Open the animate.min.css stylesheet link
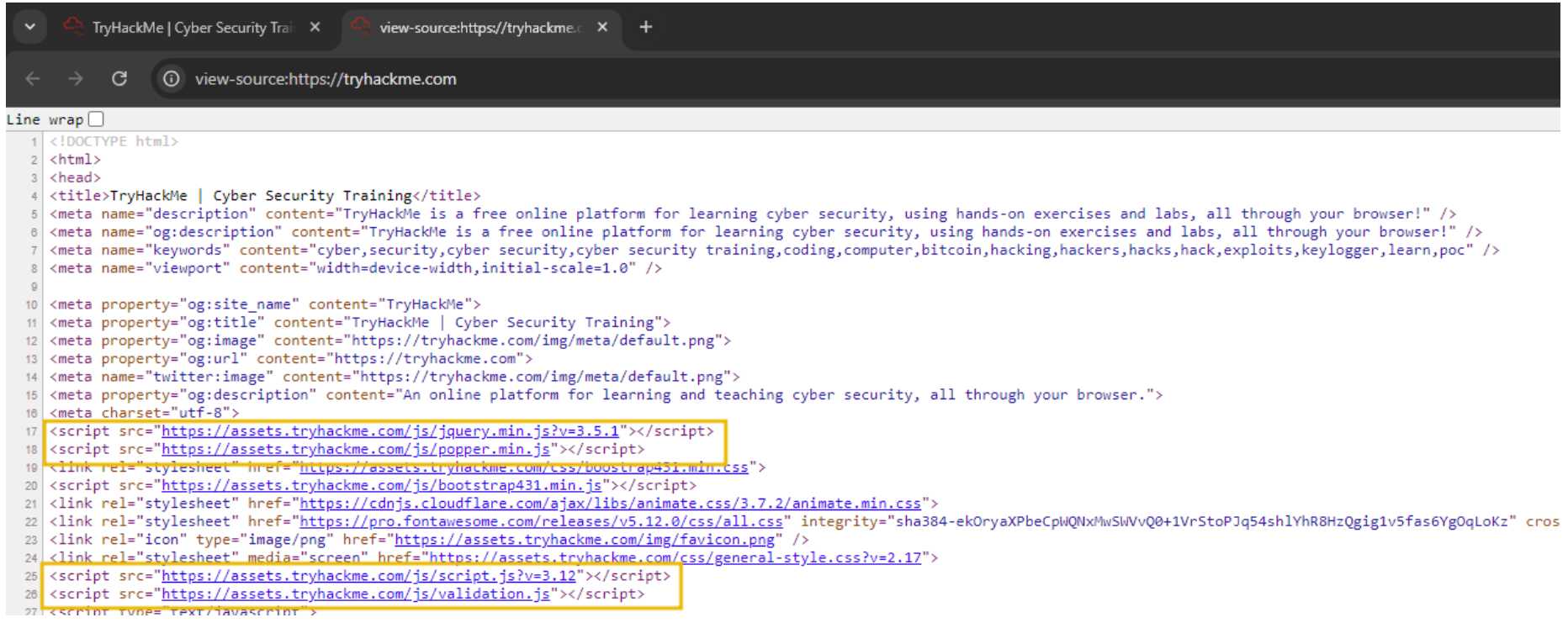The width and height of the screenshot is (1568, 644). [611, 504]
